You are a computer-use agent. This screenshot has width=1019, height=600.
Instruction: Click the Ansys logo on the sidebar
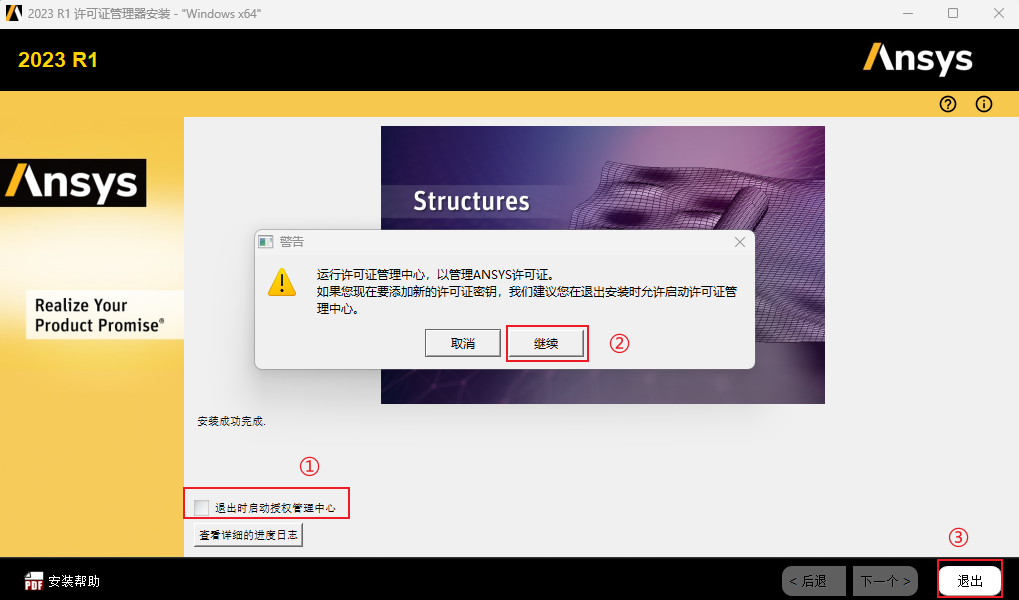pyautogui.click(x=73, y=183)
